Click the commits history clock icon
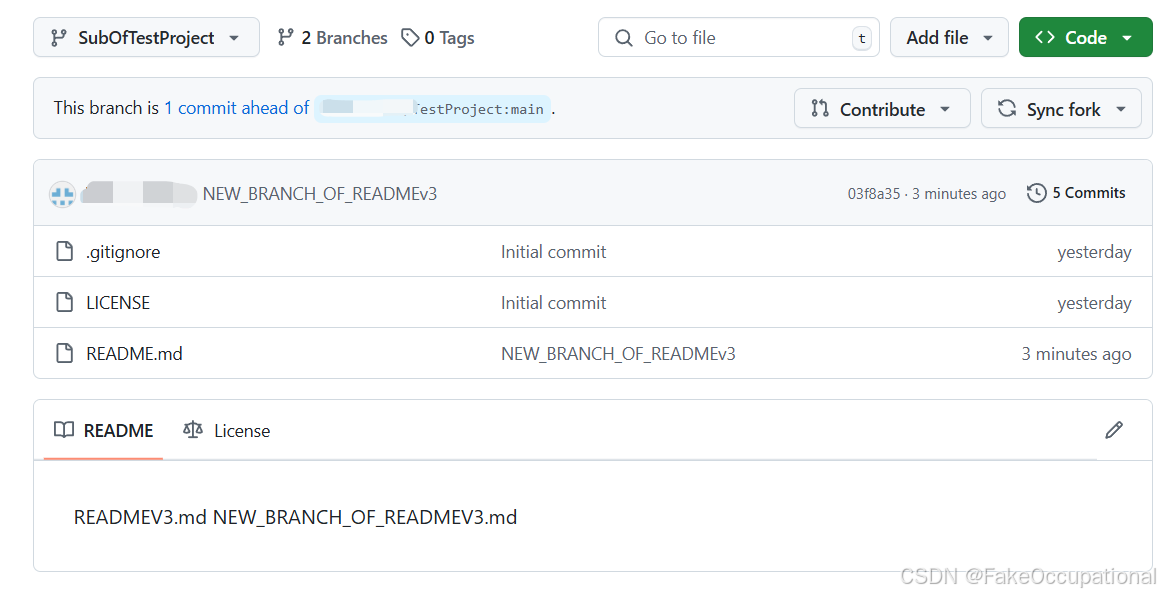This screenshot has width=1161, height=596. [x=1037, y=193]
